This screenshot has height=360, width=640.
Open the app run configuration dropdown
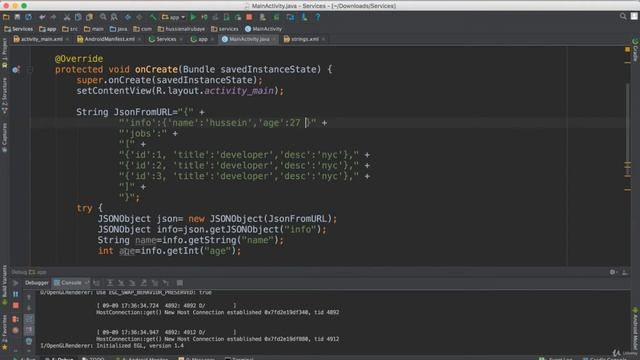(x=173, y=17)
